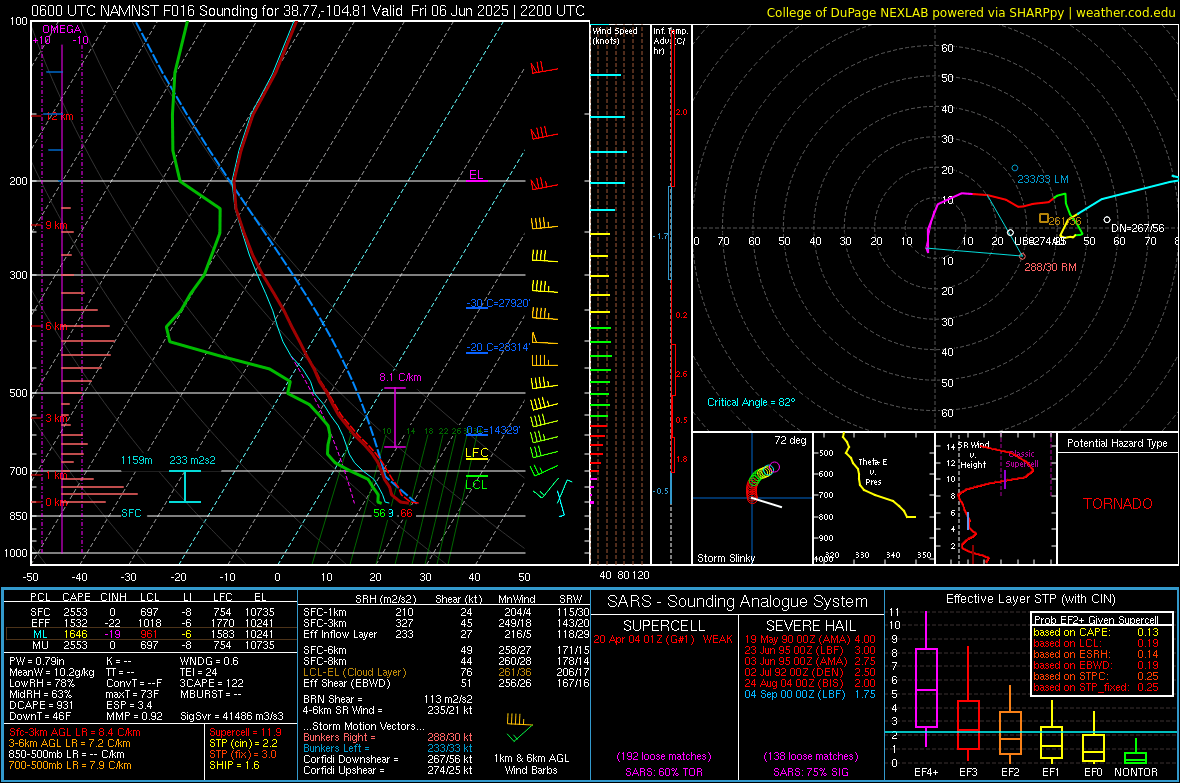Click the OMEGA label
The width and height of the screenshot is (1180, 783).
(62, 29)
